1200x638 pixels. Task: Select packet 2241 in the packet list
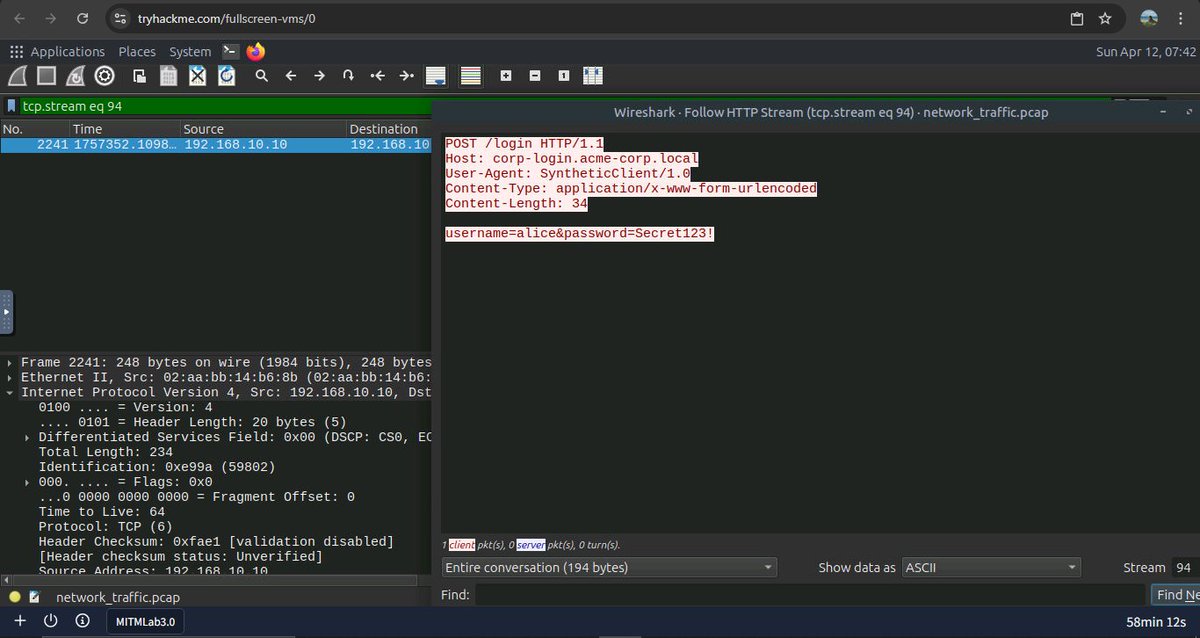pyautogui.click(x=215, y=144)
